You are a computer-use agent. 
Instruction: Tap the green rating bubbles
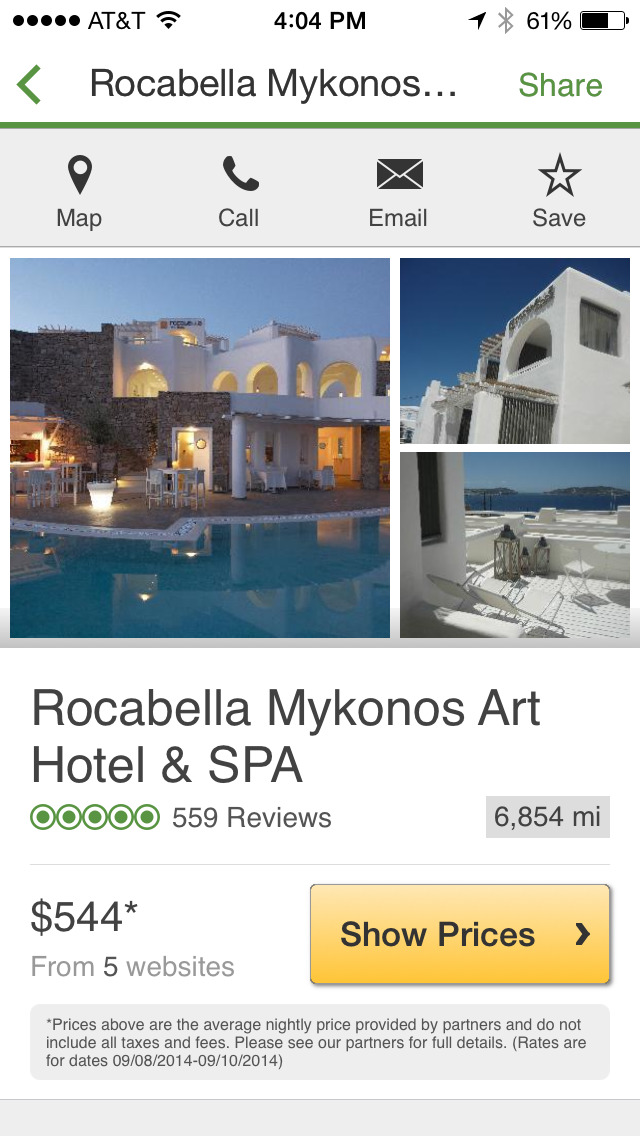point(95,818)
